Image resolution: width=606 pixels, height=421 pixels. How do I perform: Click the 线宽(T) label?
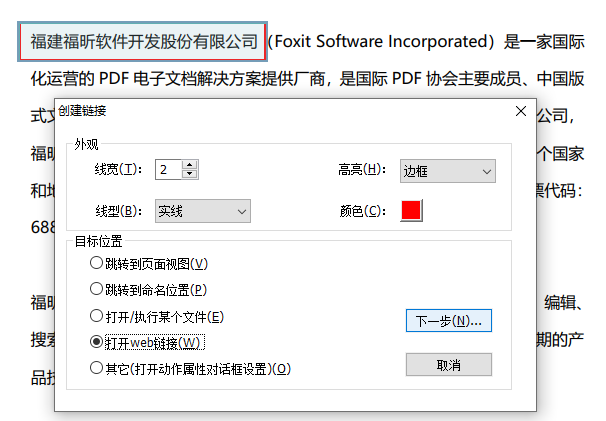(x=118, y=170)
